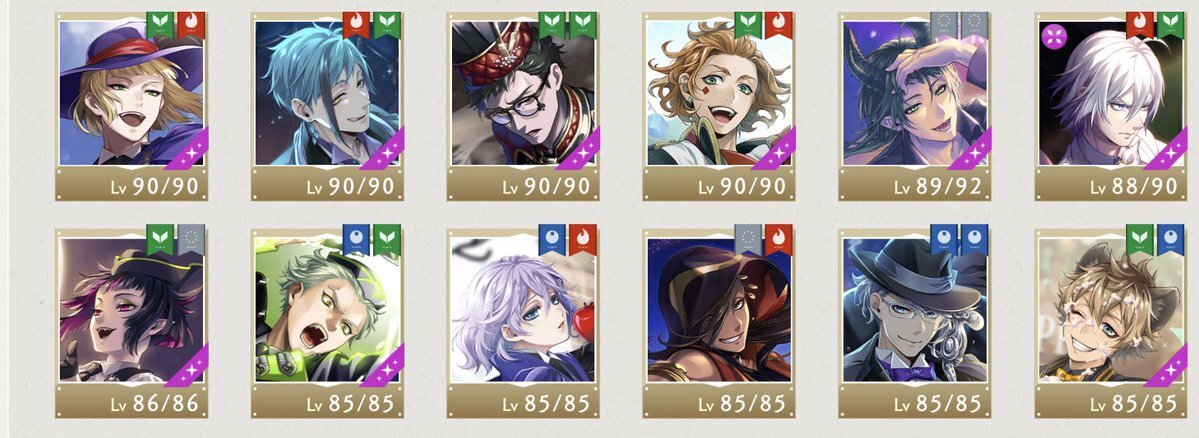Select the lavender-haired card holding an apple
The image size is (1199, 438).
523,321
